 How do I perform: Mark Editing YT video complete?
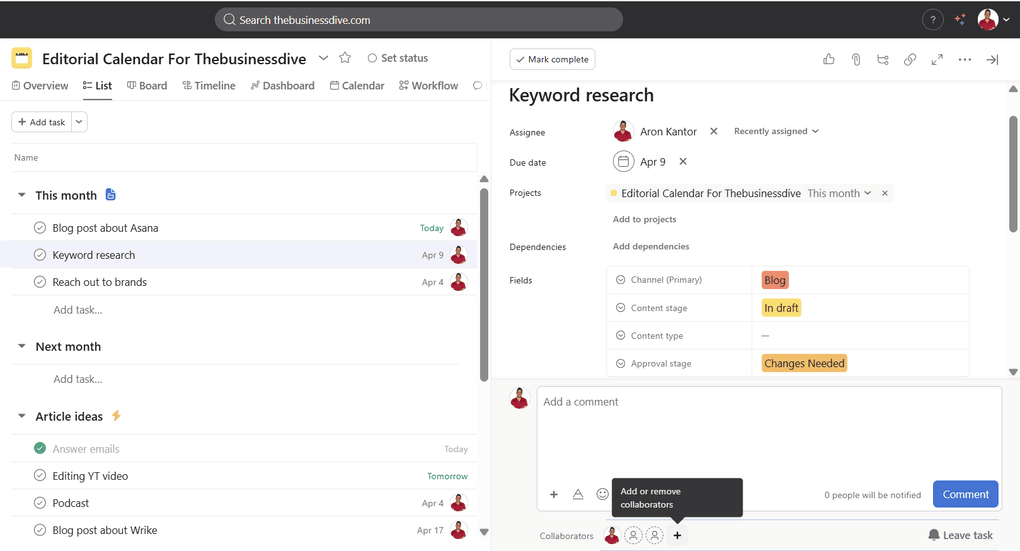coord(40,476)
